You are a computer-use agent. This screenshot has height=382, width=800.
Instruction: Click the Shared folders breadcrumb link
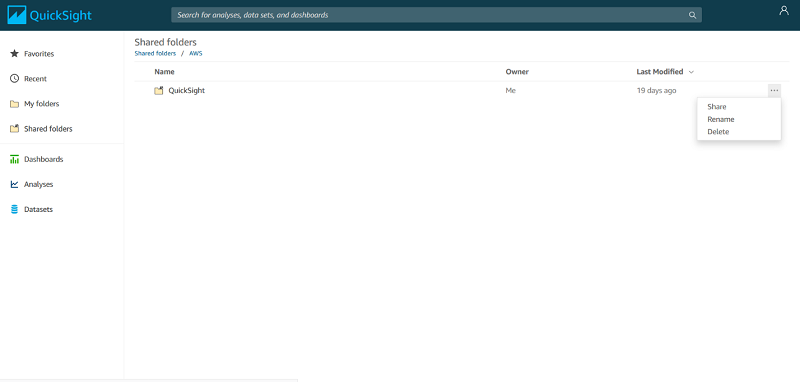click(x=155, y=53)
